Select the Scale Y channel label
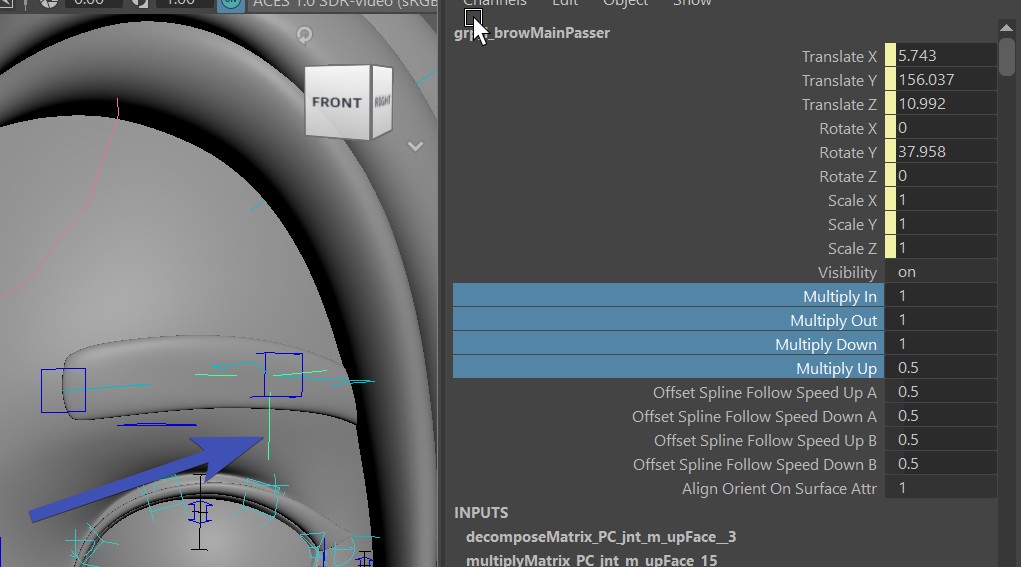Screen dimensions: 1021x567 [852, 225]
